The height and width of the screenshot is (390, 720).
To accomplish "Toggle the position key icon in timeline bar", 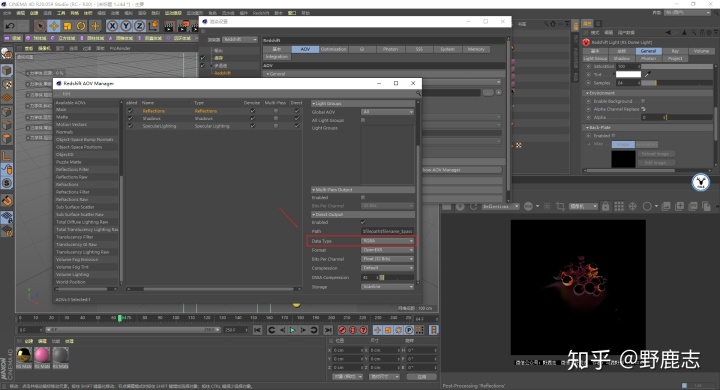I will (x=377, y=330).
